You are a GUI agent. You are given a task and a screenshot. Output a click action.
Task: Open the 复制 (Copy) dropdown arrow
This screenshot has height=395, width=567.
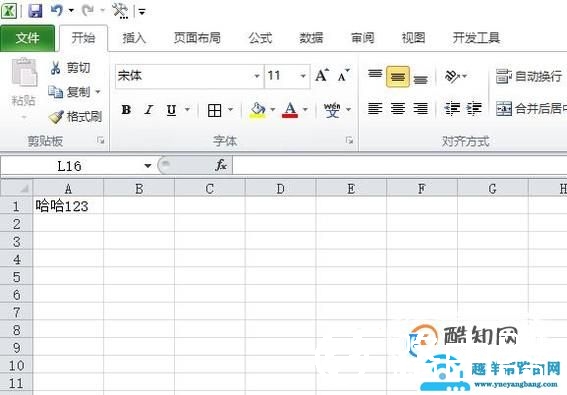[x=98, y=92]
